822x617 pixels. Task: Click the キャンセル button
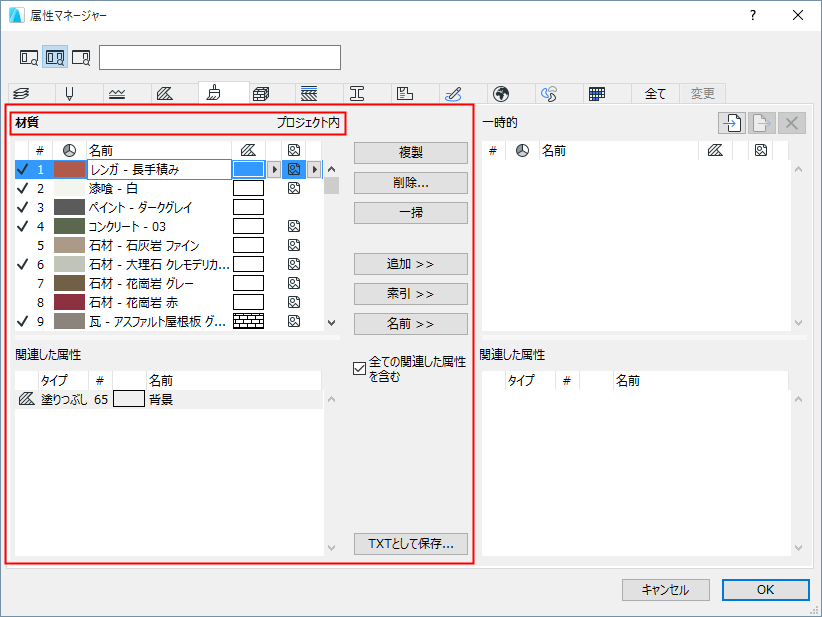click(x=665, y=590)
